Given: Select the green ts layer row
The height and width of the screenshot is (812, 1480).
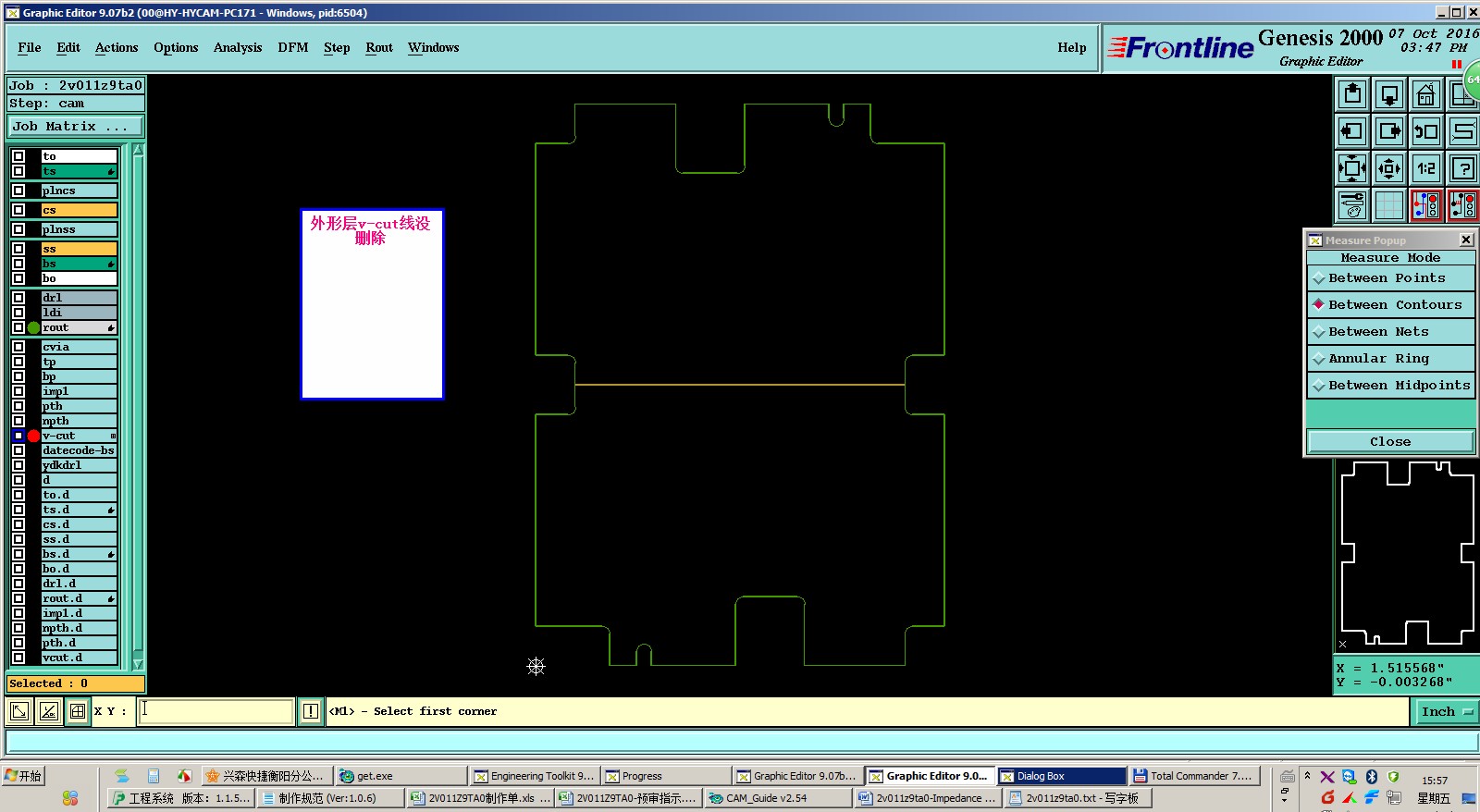Looking at the screenshot, I should [x=80, y=171].
